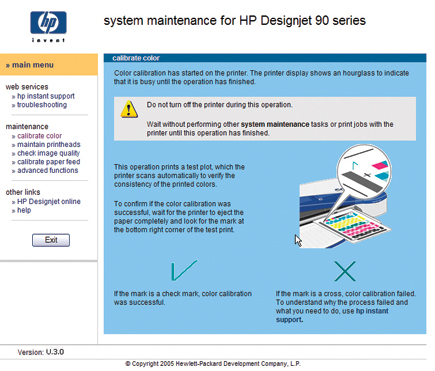Click the 'check mark, color calibration was successful' text
Viewport: 435px width, 371px height.
[183, 298]
